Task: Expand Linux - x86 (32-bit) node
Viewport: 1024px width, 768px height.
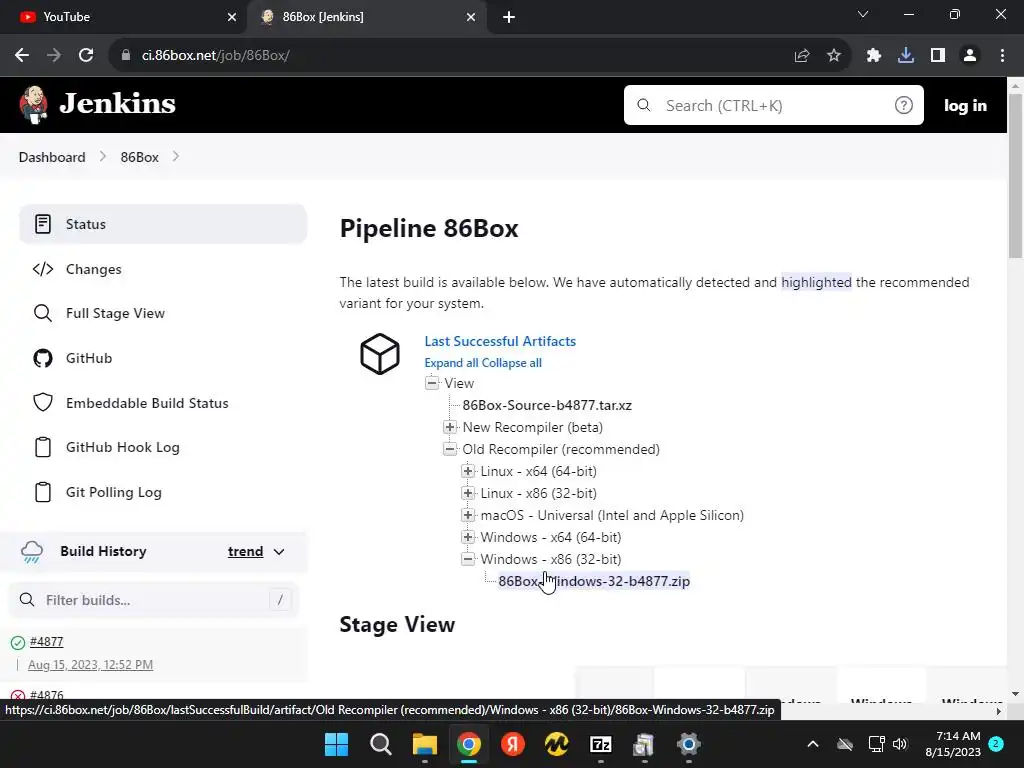Action: point(468,493)
